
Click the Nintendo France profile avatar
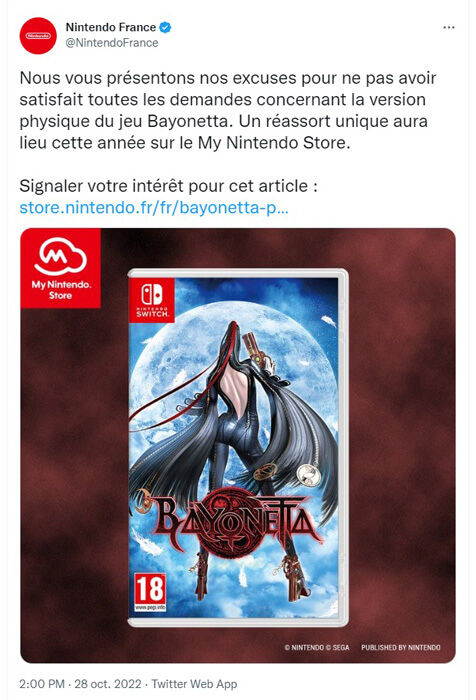click(38, 36)
